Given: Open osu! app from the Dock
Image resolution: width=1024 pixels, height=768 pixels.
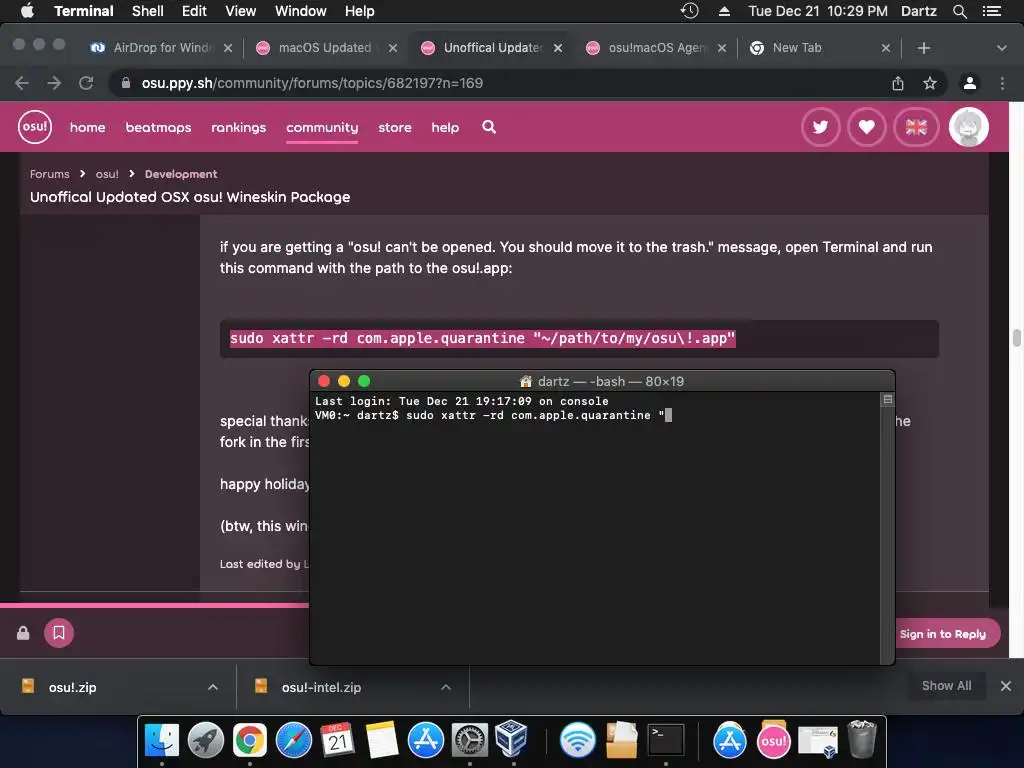Looking at the screenshot, I should [774, 741].
